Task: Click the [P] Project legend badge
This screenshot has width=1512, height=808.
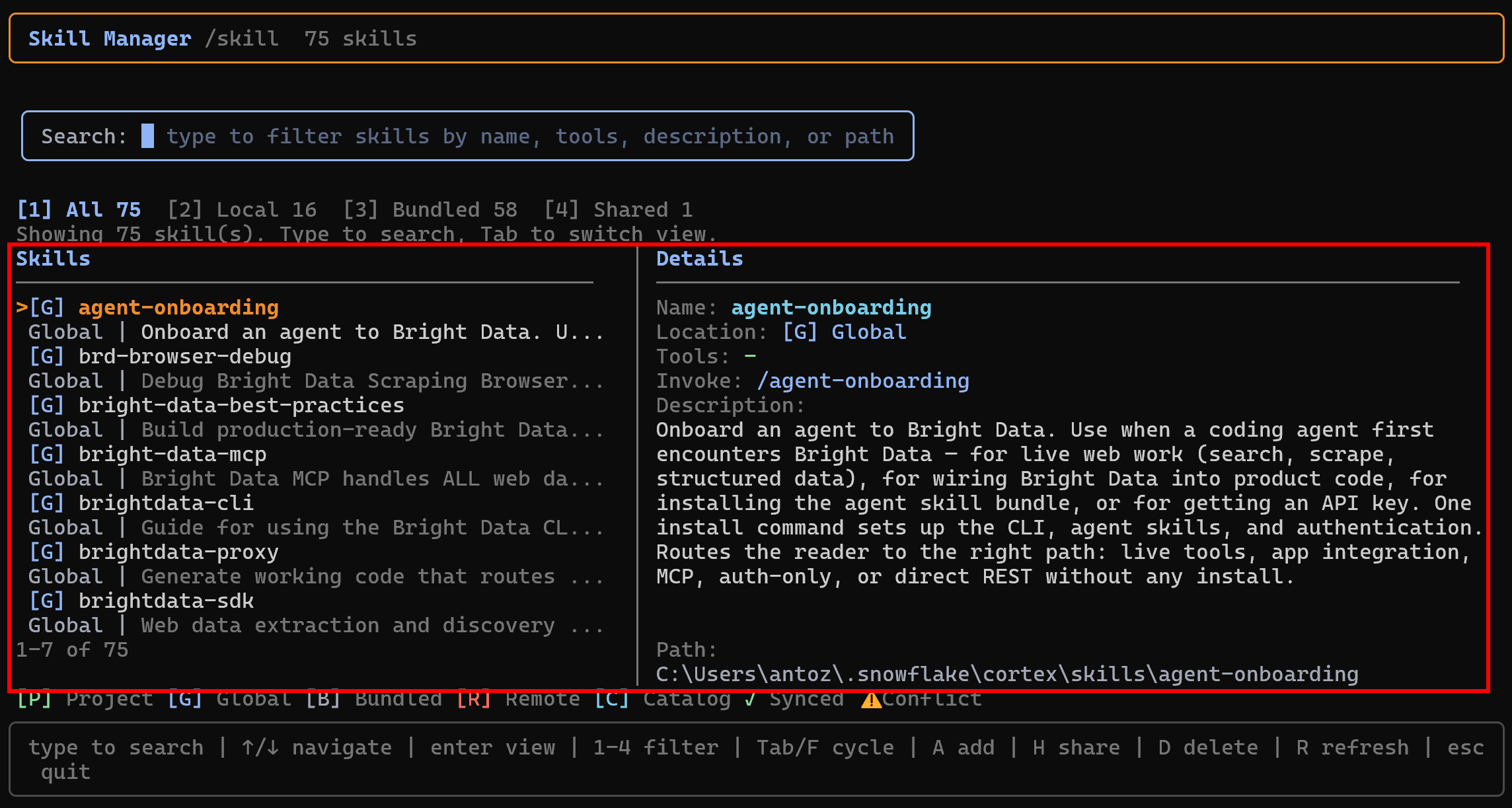Action: [x=34, y=699]
